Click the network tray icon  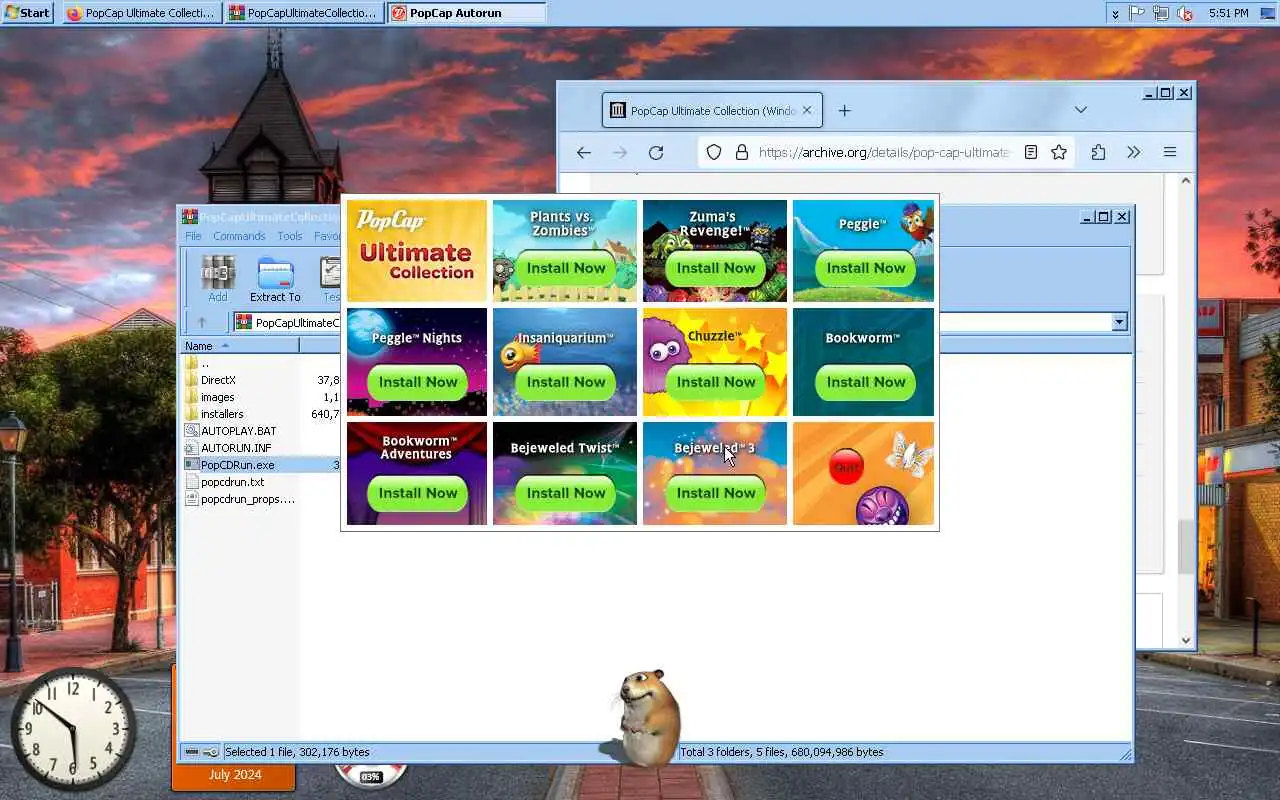point(1161,13)
